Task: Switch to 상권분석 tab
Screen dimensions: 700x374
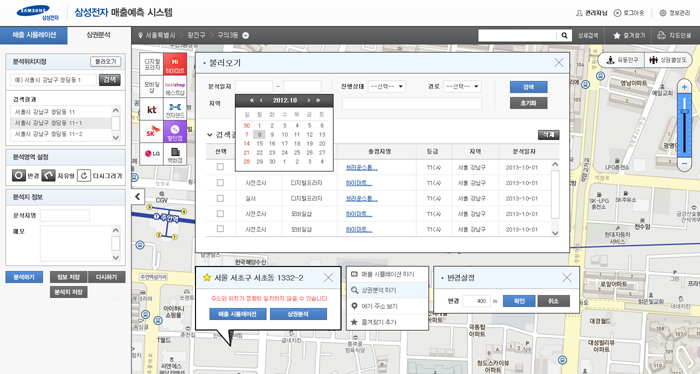Action: click(x=99, y=35)
